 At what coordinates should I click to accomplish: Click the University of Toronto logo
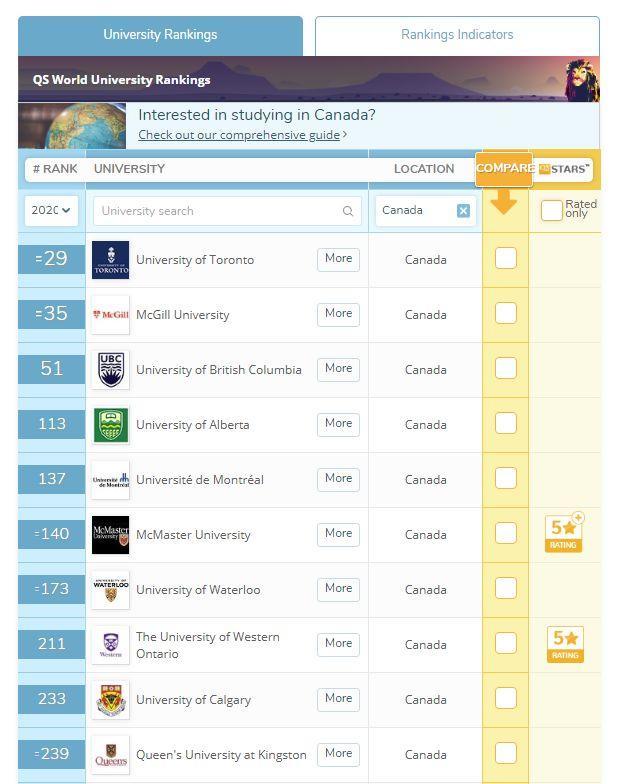click(110, 260)
